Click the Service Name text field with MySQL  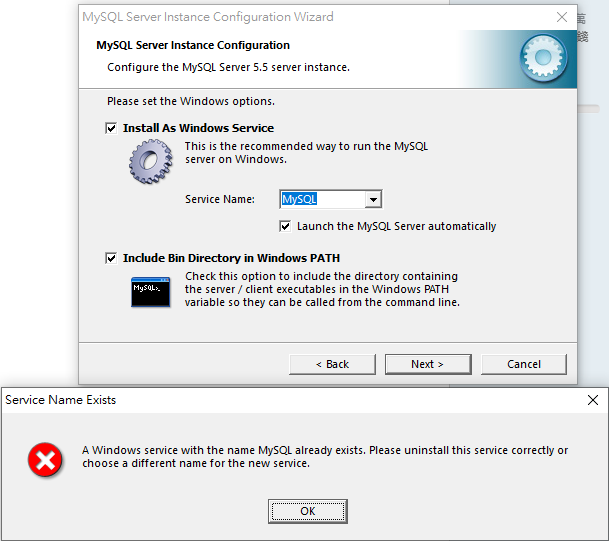point(322,199)
